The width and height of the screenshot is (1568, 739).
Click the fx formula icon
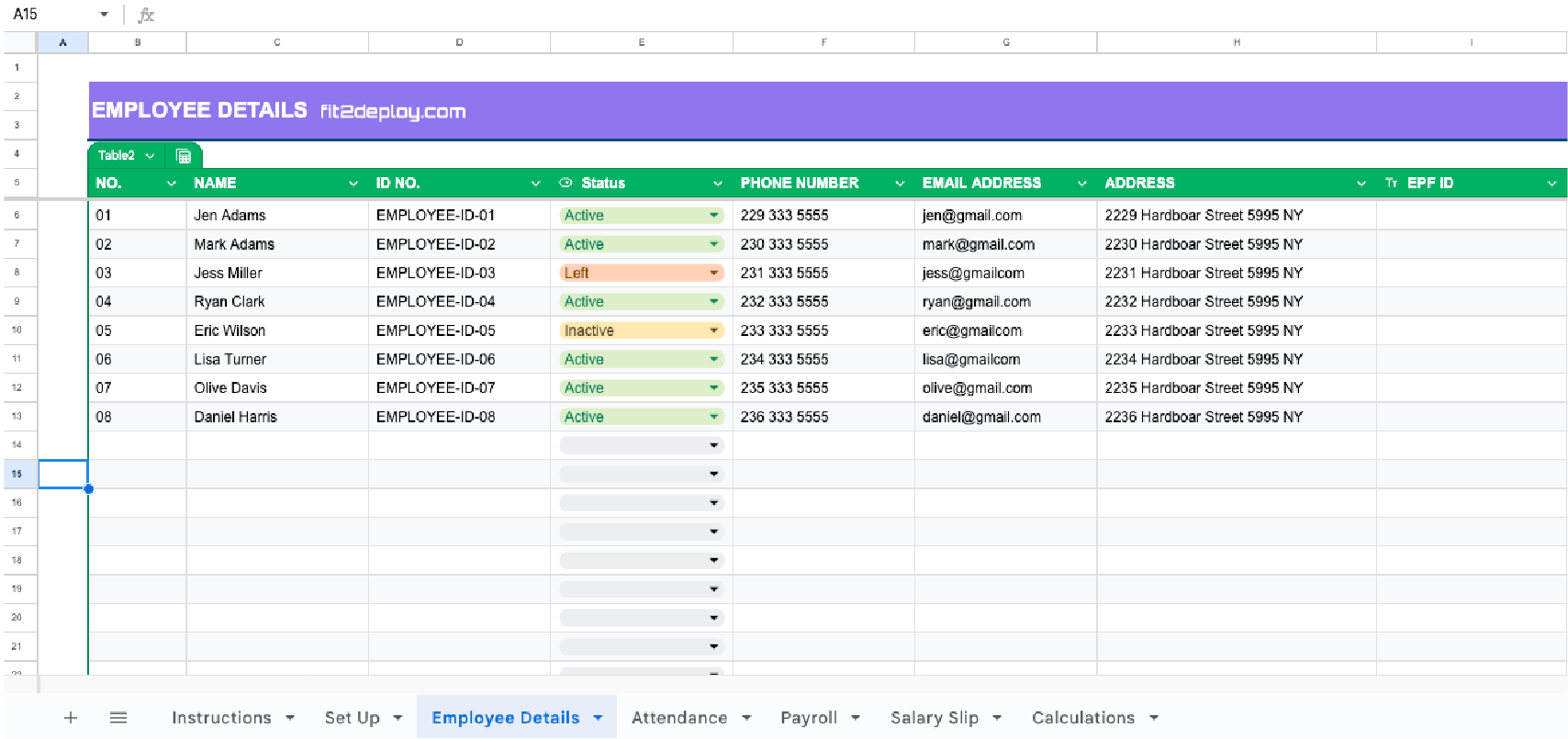tap(146, 15)
